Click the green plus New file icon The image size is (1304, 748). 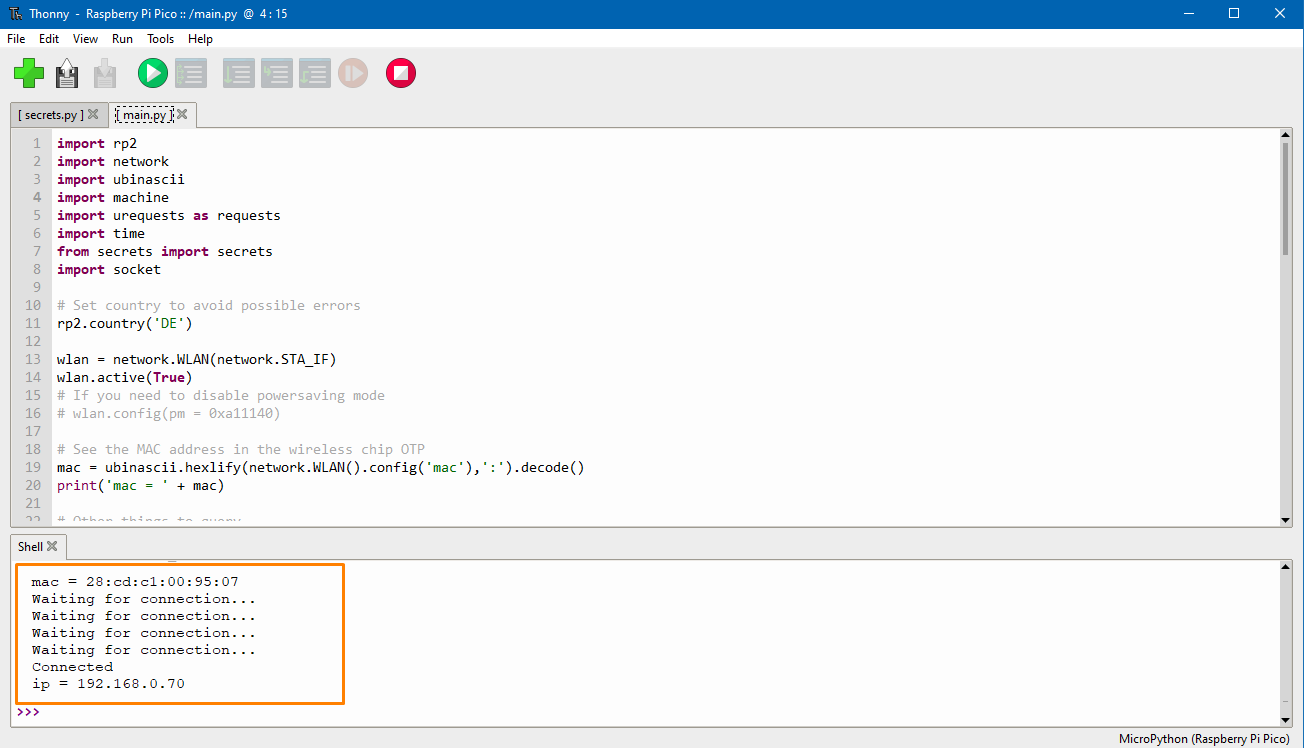(x=29, y=73)
